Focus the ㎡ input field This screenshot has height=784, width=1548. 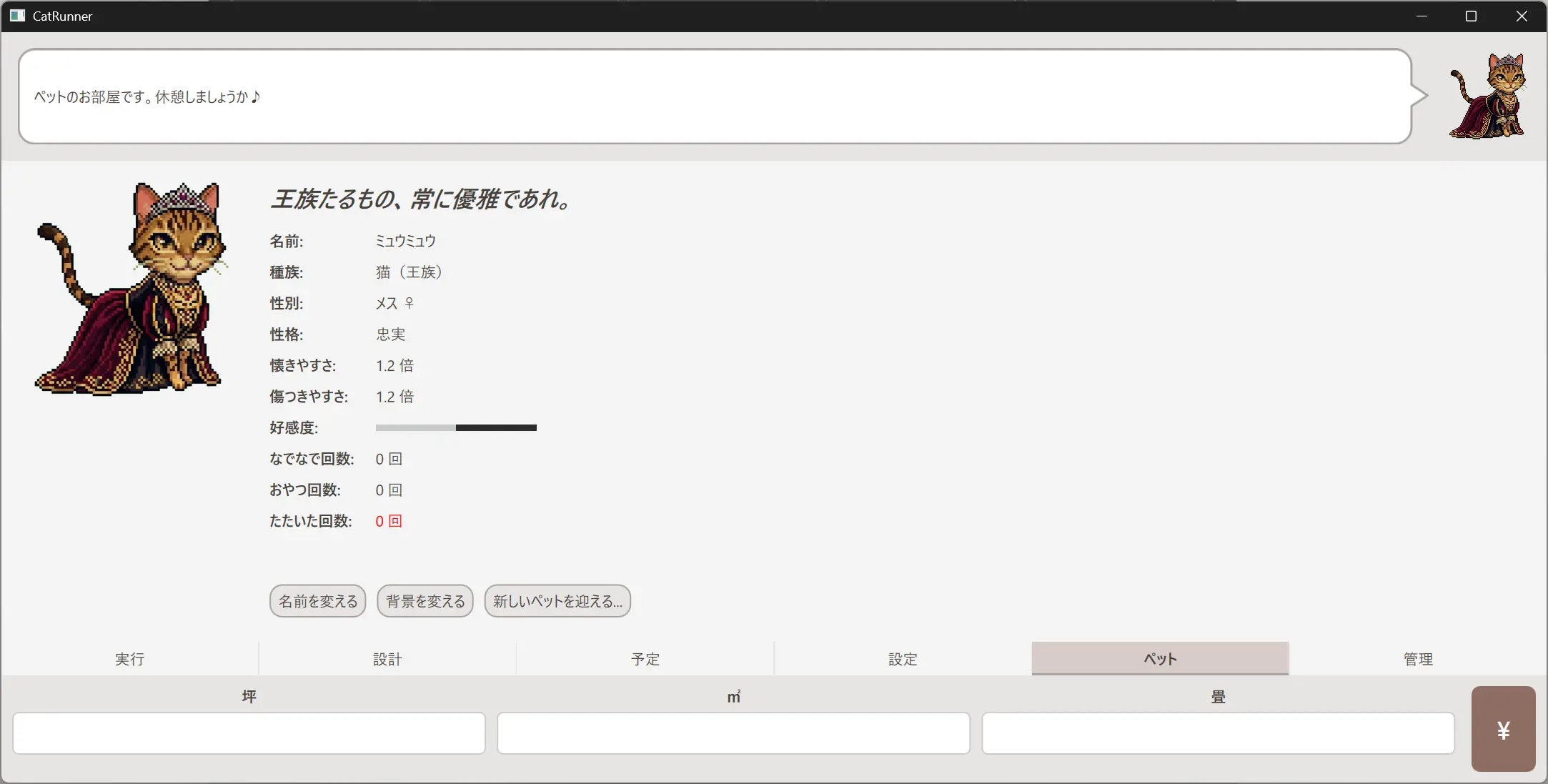[x=733, y=733]
